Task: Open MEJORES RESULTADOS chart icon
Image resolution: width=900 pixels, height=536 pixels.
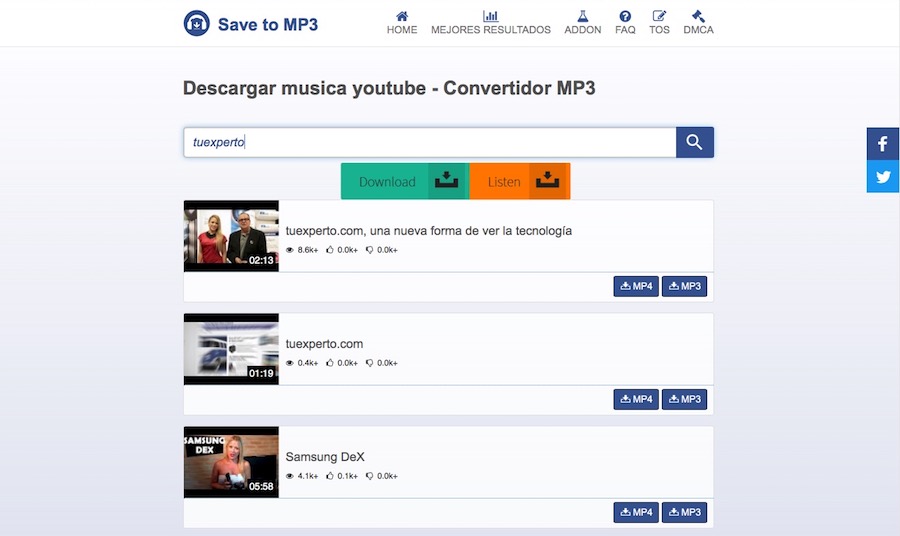Action: [490, 16]
